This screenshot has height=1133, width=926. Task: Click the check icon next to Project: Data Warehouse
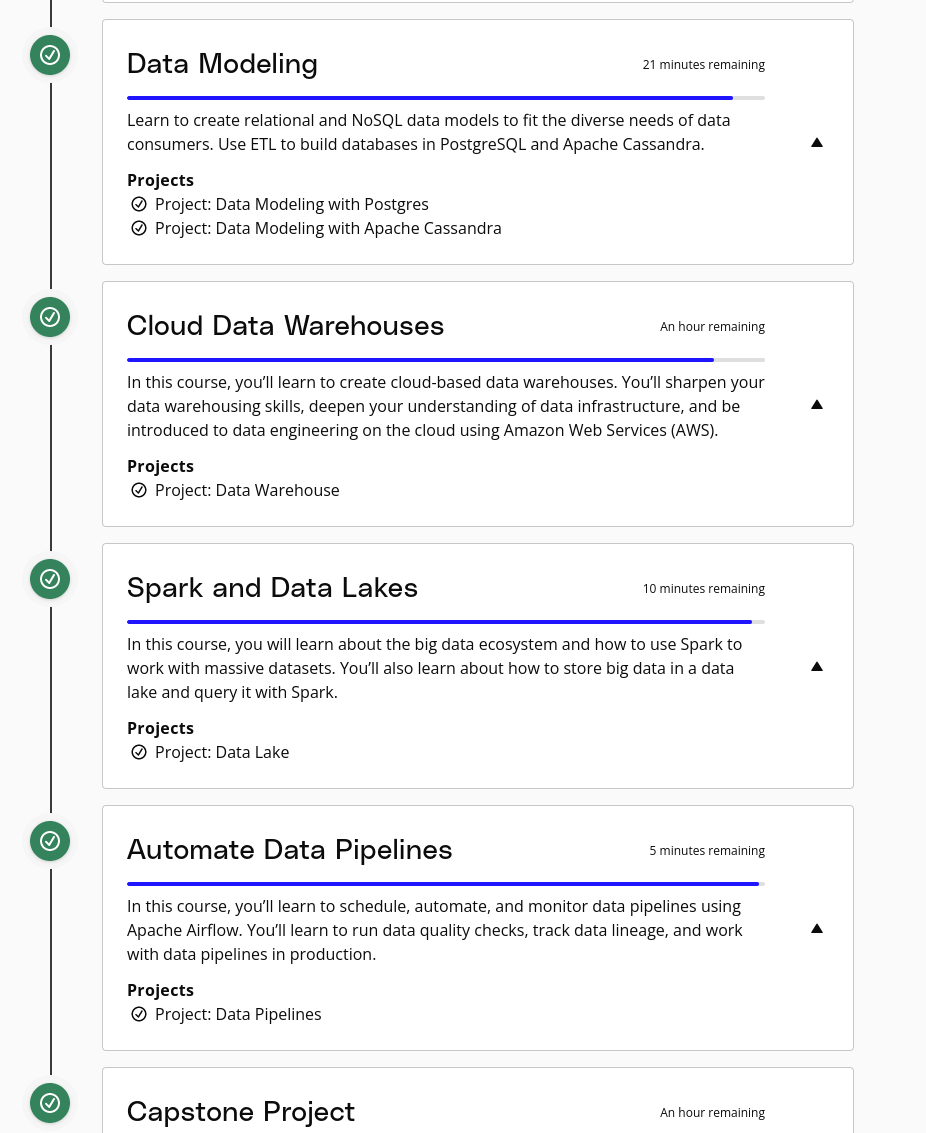(139, 491)
